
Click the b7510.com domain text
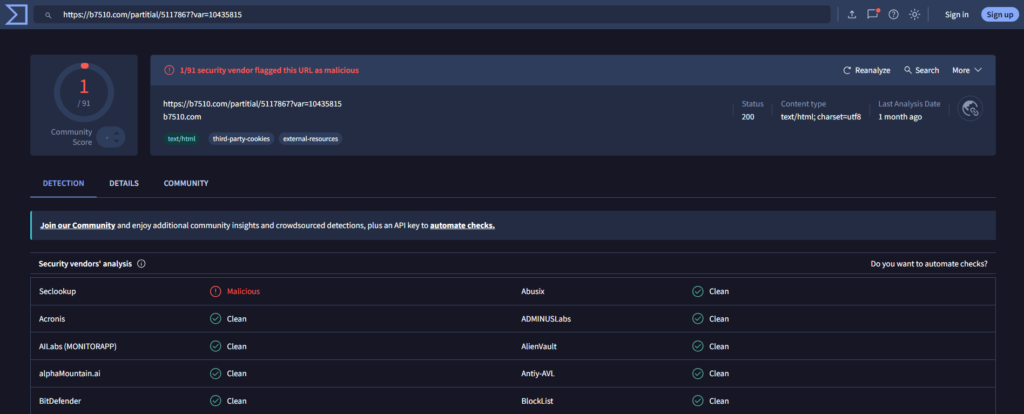click(x=182, y=117)
